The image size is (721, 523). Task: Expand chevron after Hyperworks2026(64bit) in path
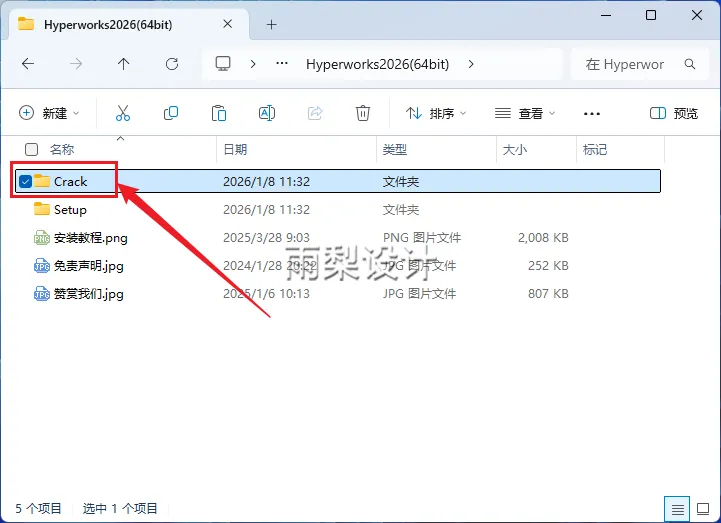471,64
